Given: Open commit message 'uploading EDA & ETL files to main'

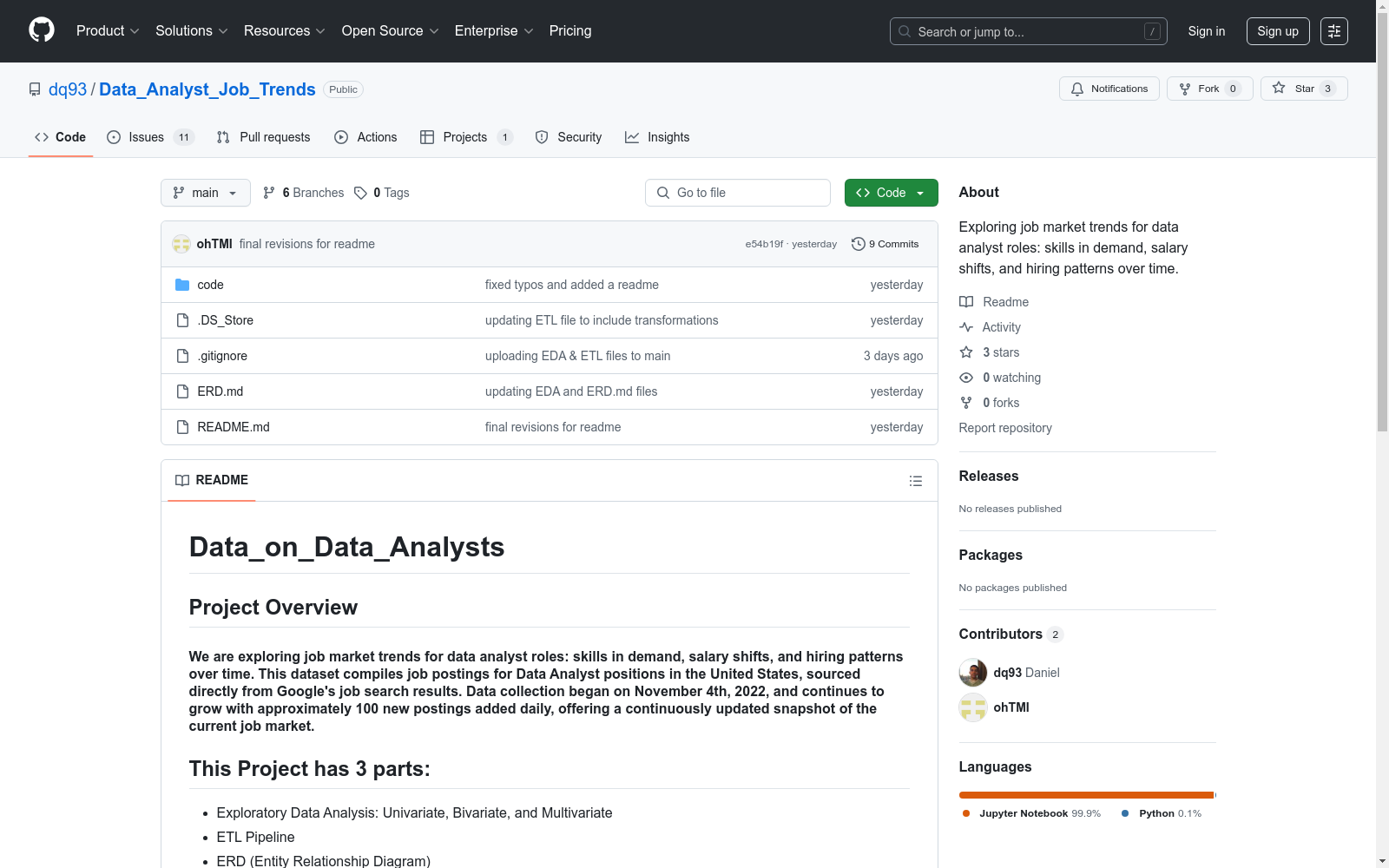Looking at the screenshot, I should point(577,356).
